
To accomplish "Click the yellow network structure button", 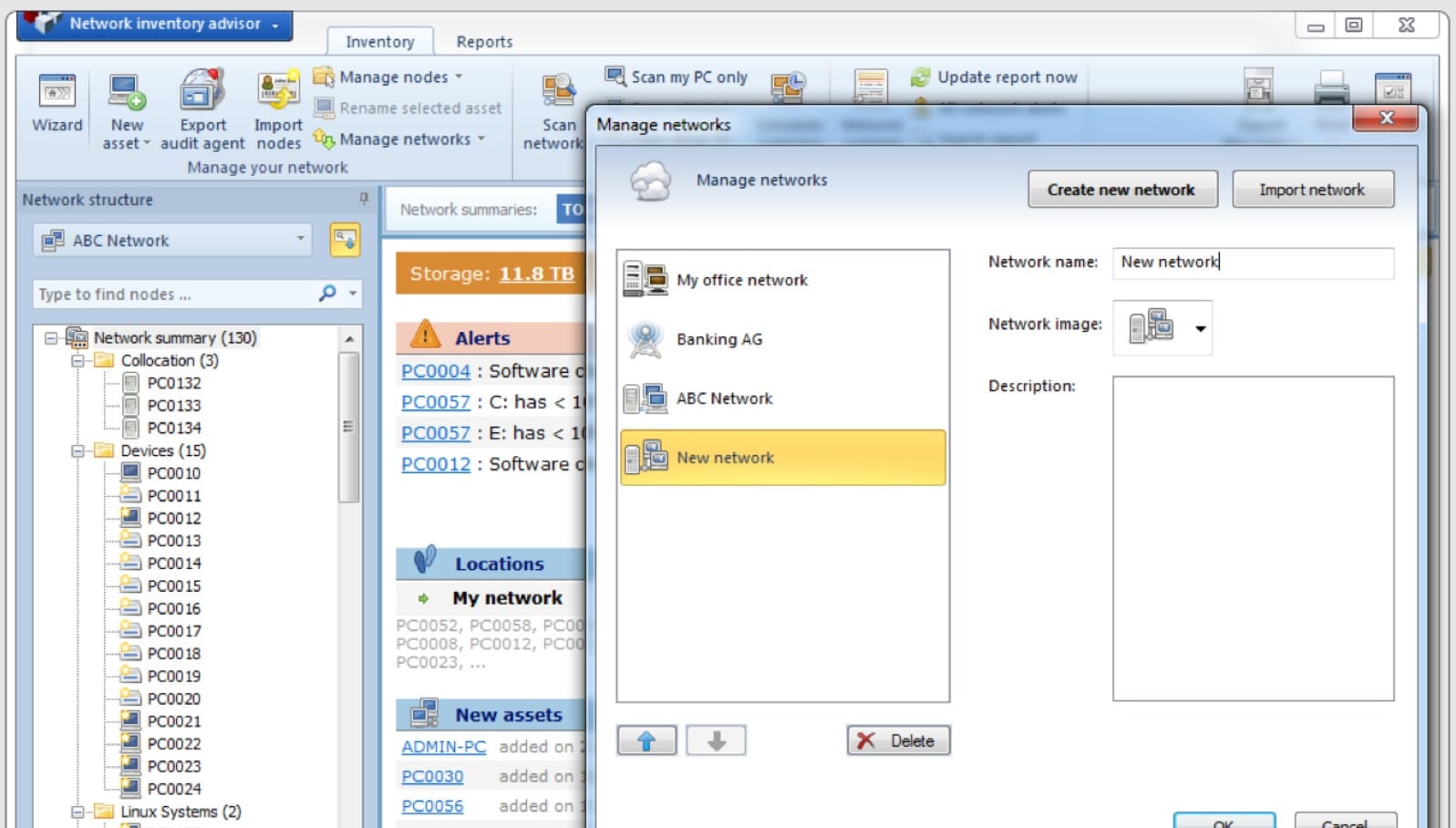I will click(x=345, y=240).
